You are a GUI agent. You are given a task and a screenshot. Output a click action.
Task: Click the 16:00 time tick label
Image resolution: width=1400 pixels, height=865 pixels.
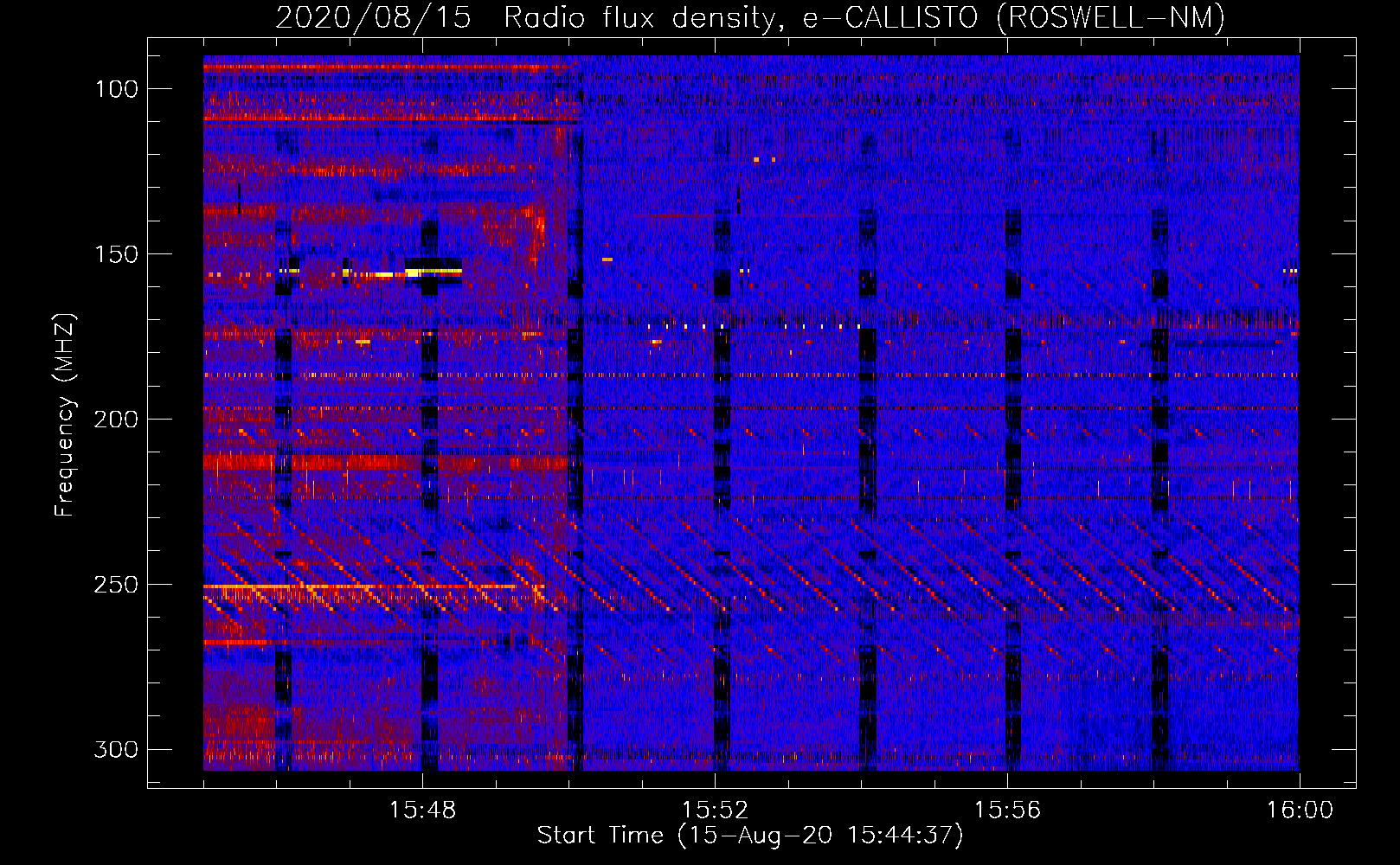point(1300,811)
